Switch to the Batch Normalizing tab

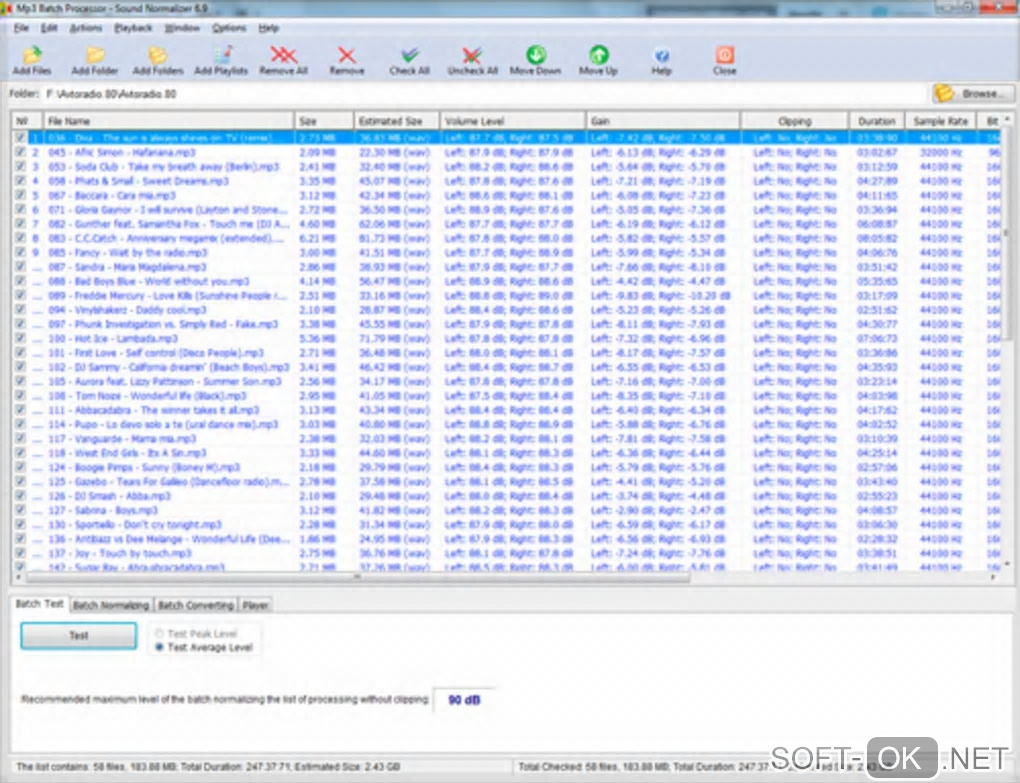pos(111,605)
